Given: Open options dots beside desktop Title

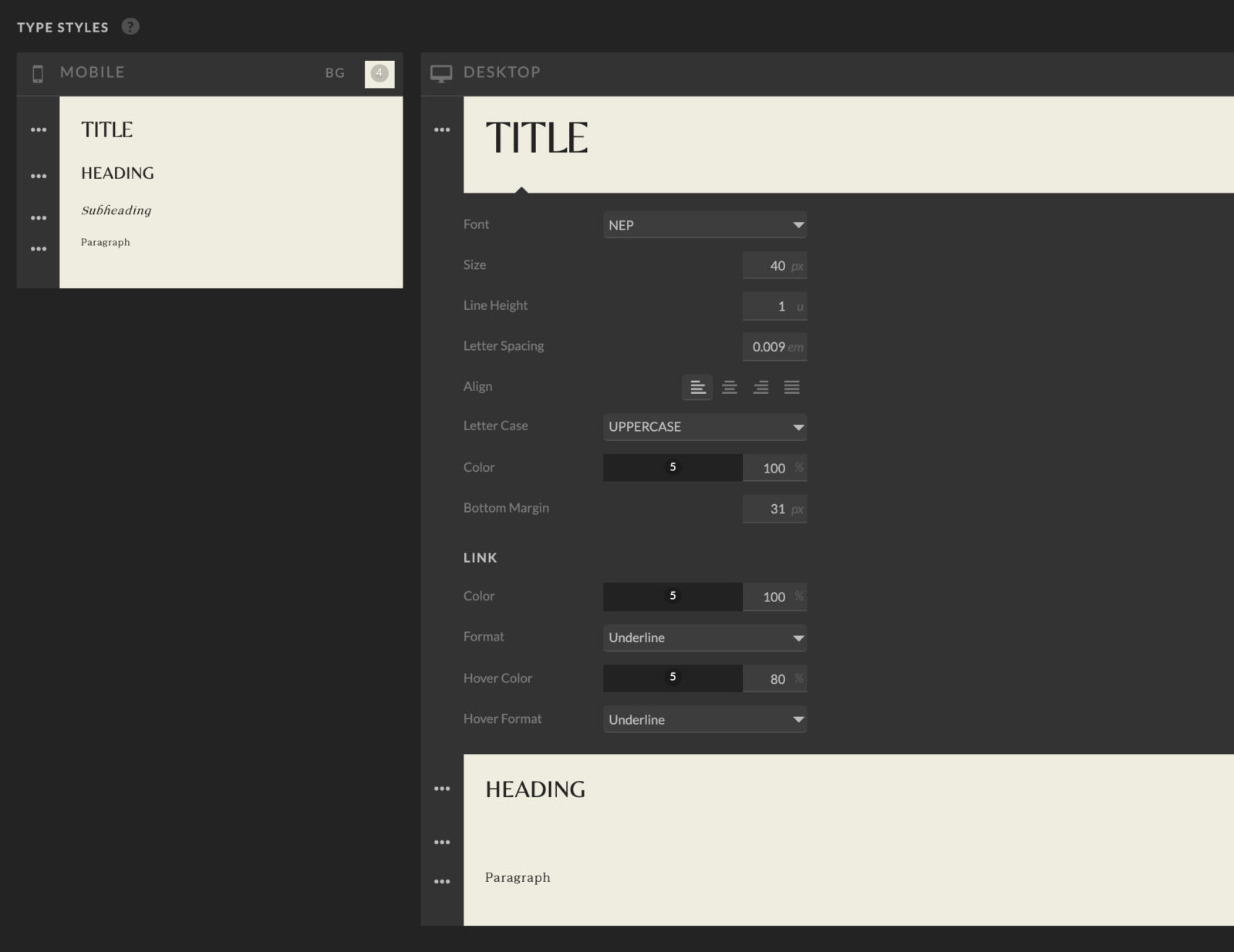Looking at the screenshot, I should (442, 130).
